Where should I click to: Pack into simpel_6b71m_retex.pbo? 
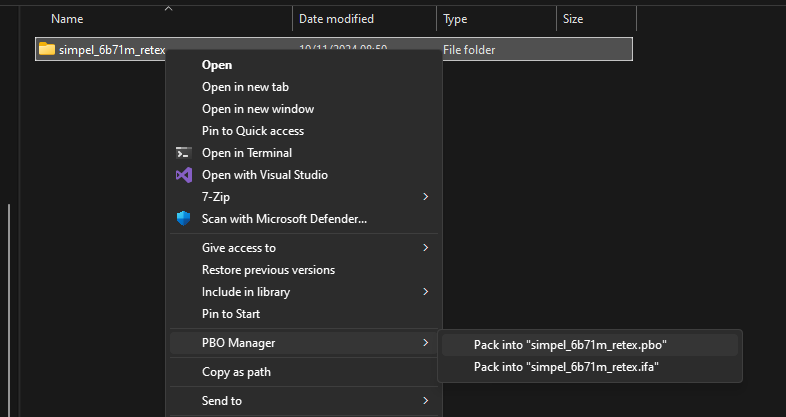point(570,345)
